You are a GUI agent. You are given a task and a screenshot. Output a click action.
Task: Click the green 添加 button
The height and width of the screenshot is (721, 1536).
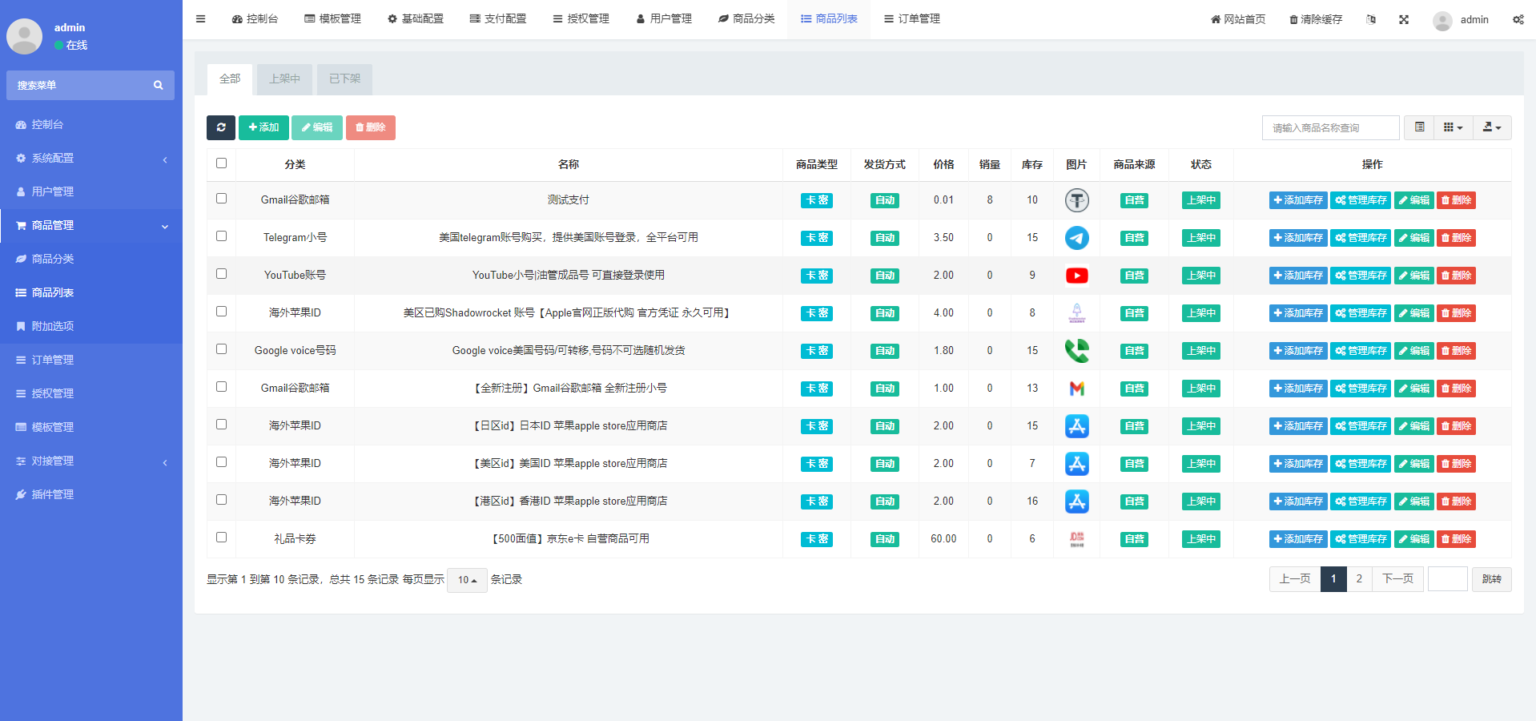(x=264, y=128)
